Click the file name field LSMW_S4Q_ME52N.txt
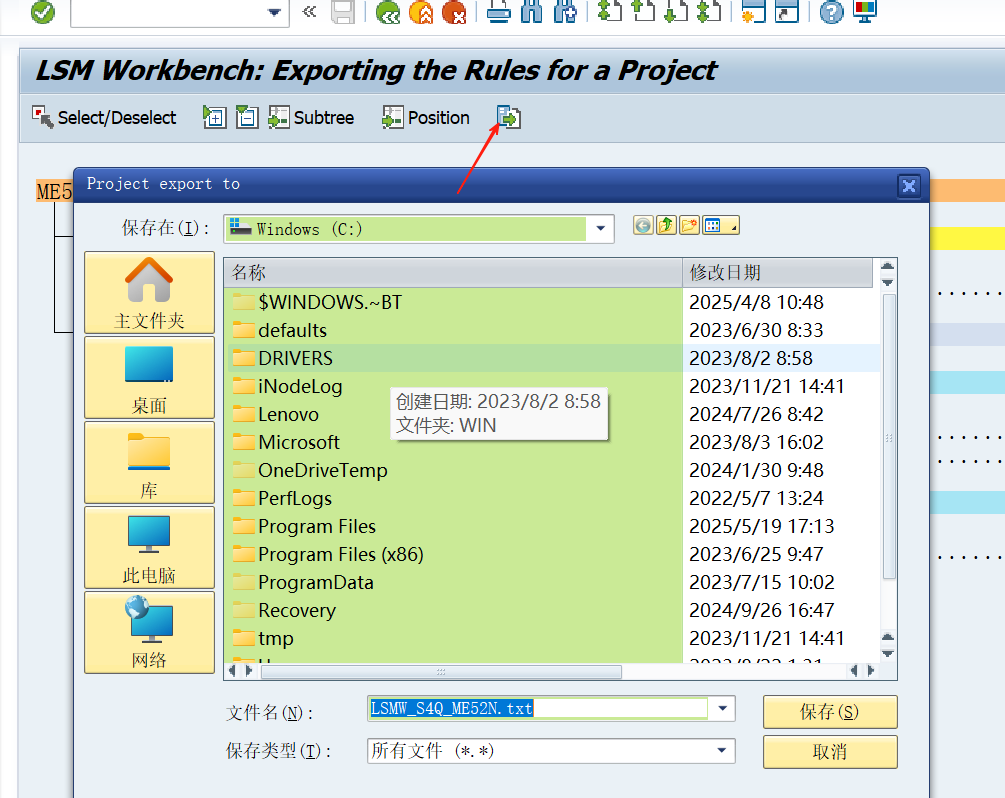 coord(538,708)
